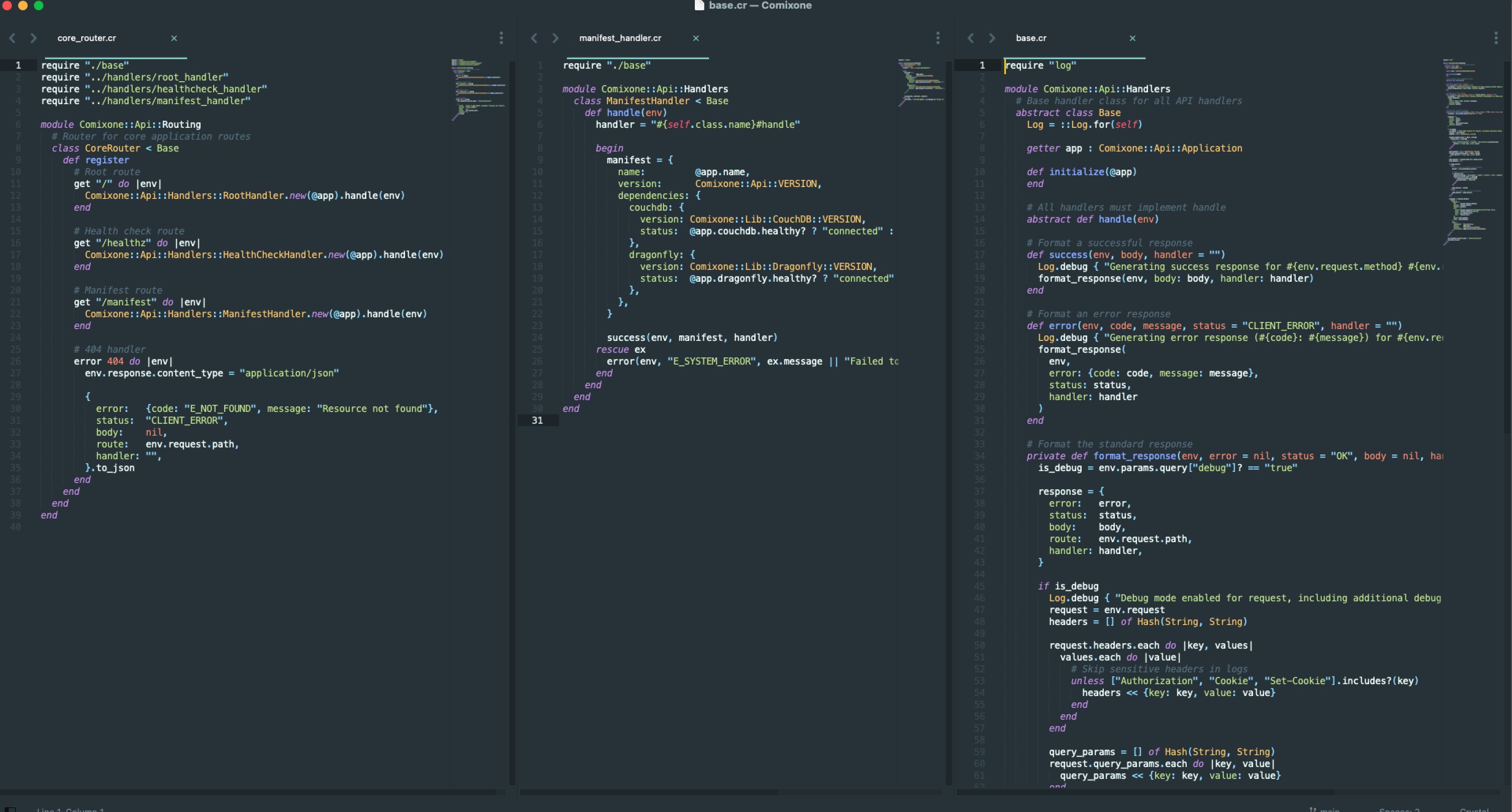Open the three-dot menu of core_router.cr pane
The image size is (1512, 812).
(501, 38)
